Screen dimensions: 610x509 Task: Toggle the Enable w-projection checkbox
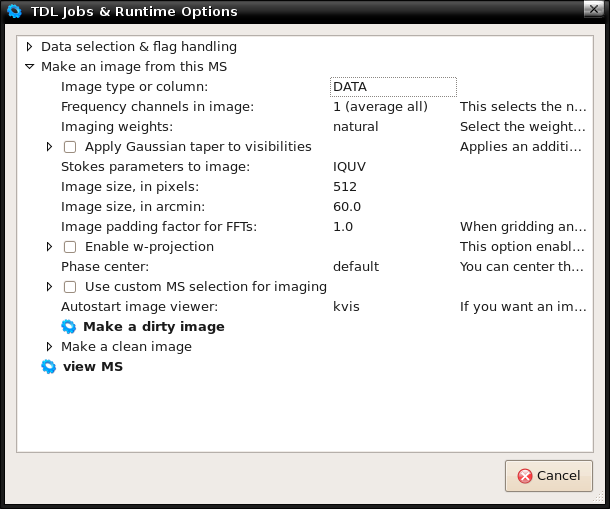(x=70, y=247)
